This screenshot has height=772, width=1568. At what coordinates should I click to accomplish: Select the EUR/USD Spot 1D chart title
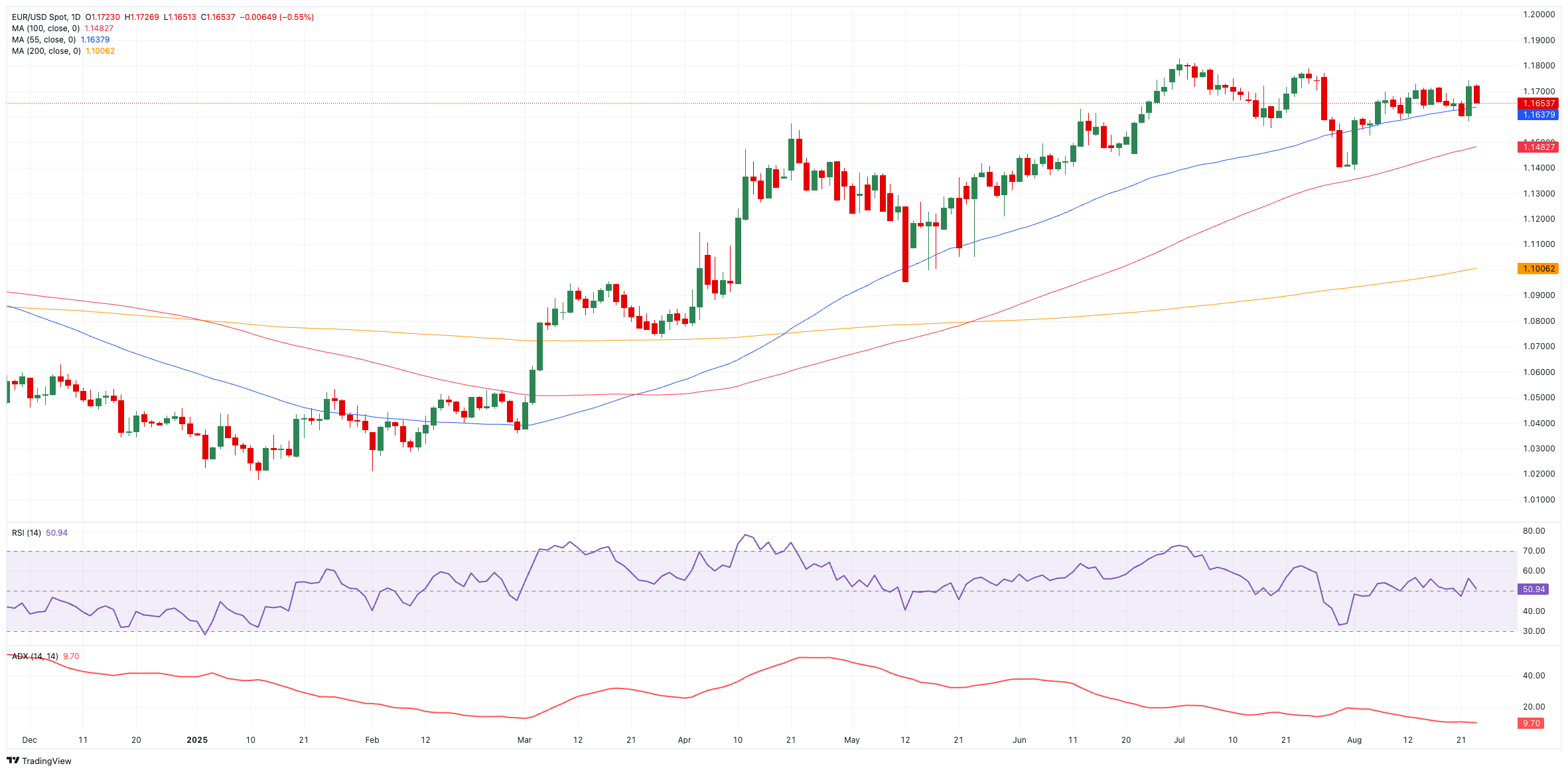coord(46,17)
